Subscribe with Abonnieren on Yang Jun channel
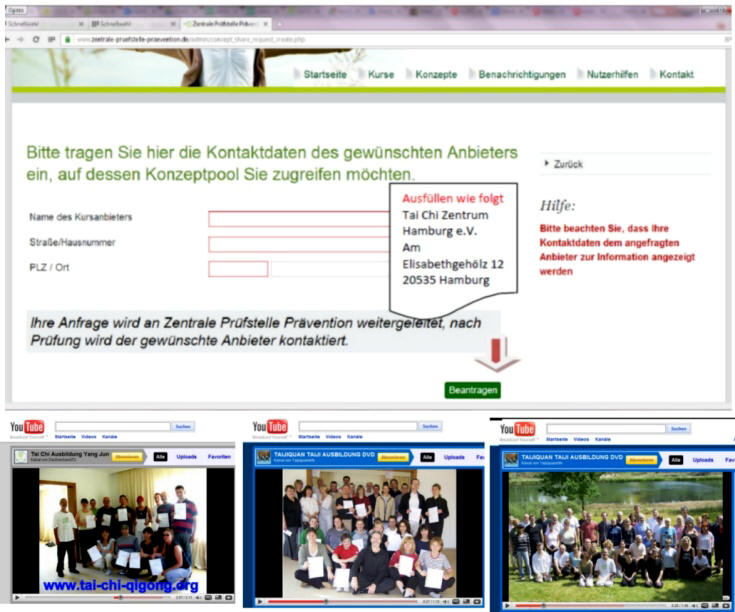 pos(127,456)
